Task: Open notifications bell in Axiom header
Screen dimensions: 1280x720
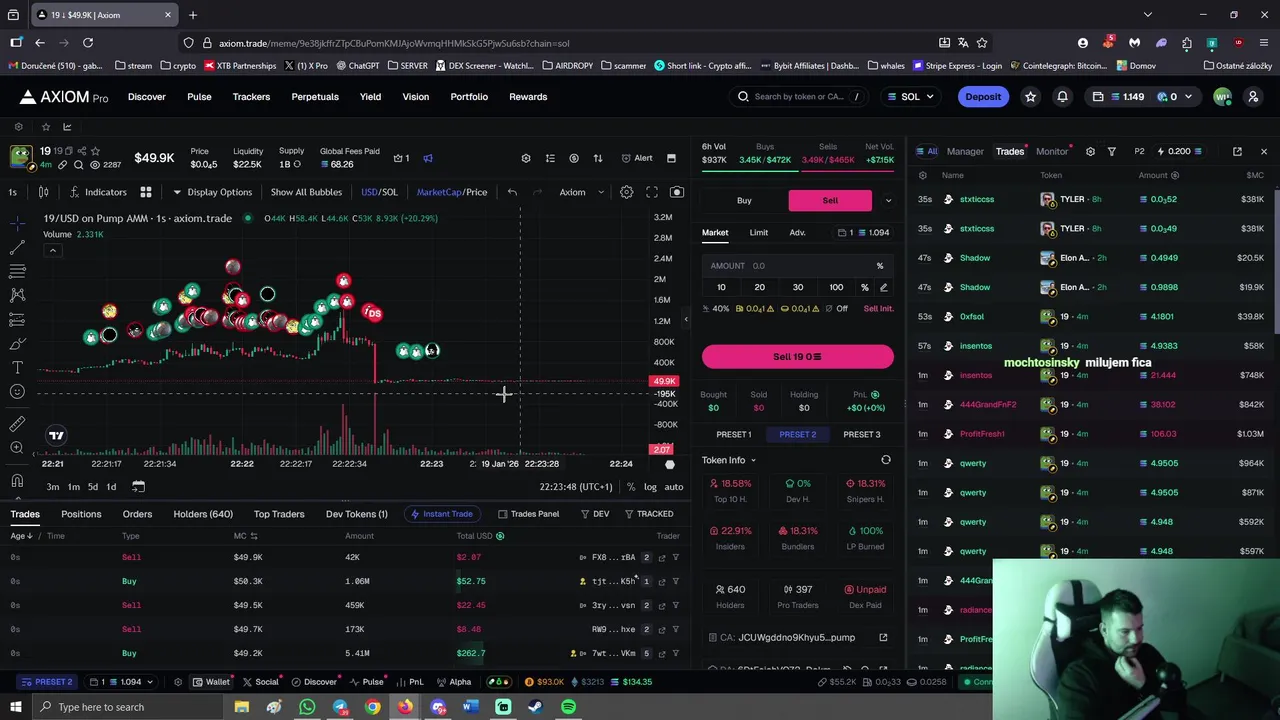Action: click(x=1062, y=97)
